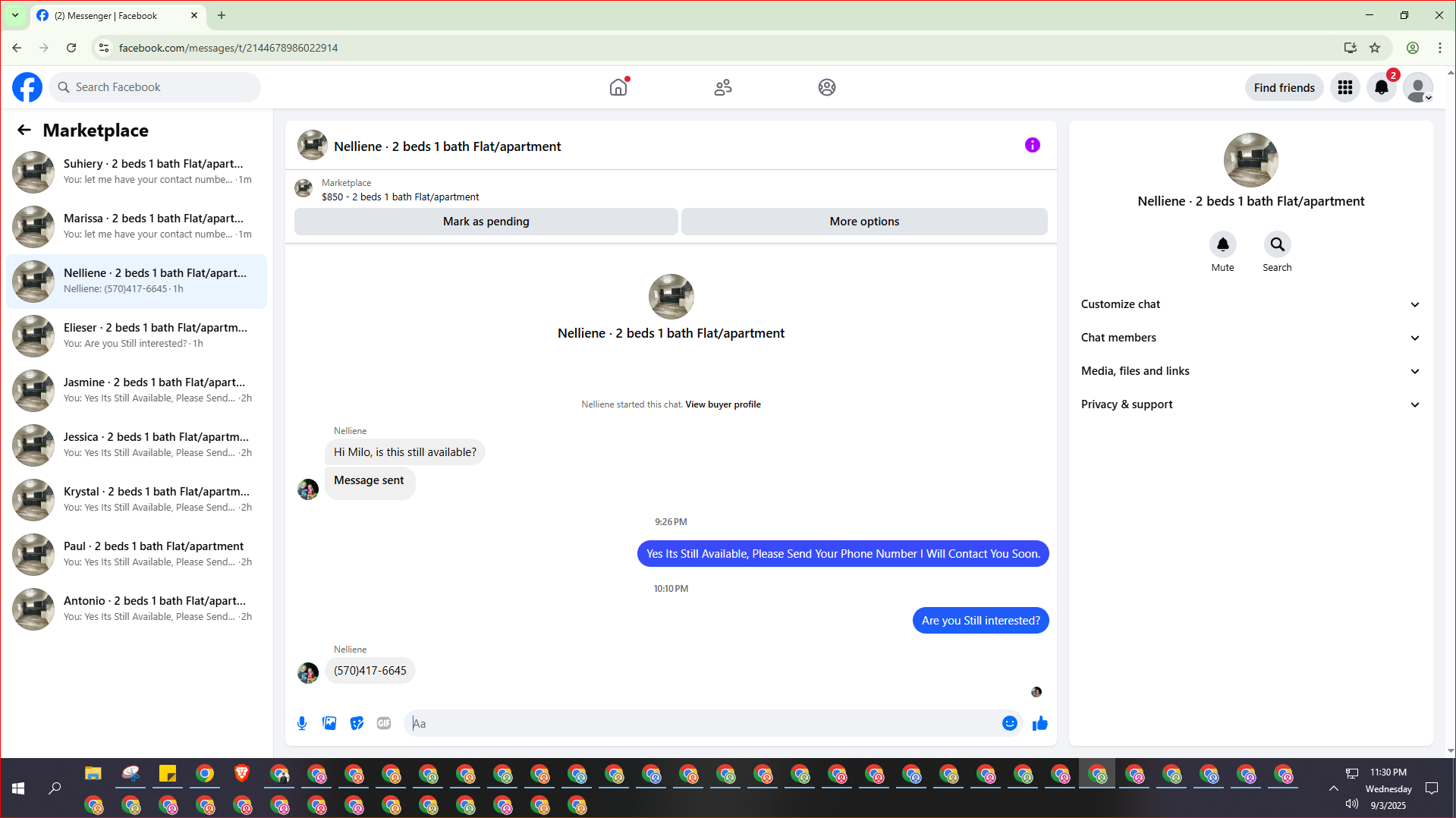Open the Jasmine conversation
The image size is (1456, 818).
pyautogui.click(x=137, y=391)
